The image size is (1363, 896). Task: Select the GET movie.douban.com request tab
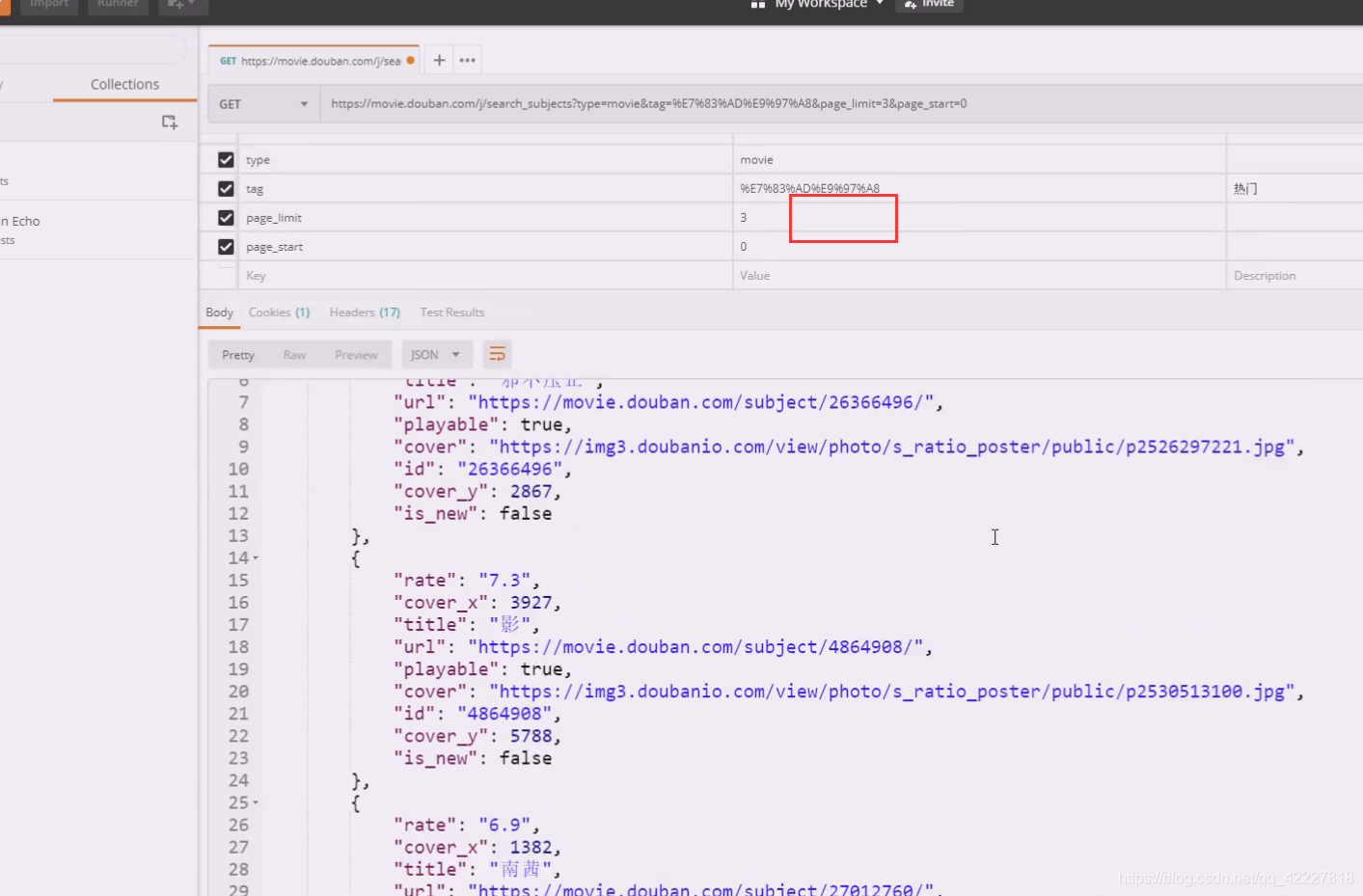point(313,60)
